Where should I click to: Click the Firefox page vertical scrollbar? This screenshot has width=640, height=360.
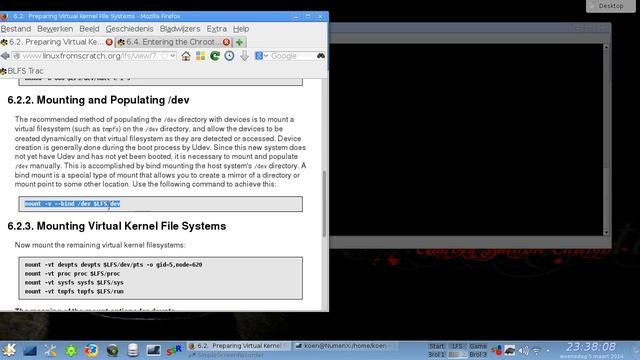pos(324,204)
